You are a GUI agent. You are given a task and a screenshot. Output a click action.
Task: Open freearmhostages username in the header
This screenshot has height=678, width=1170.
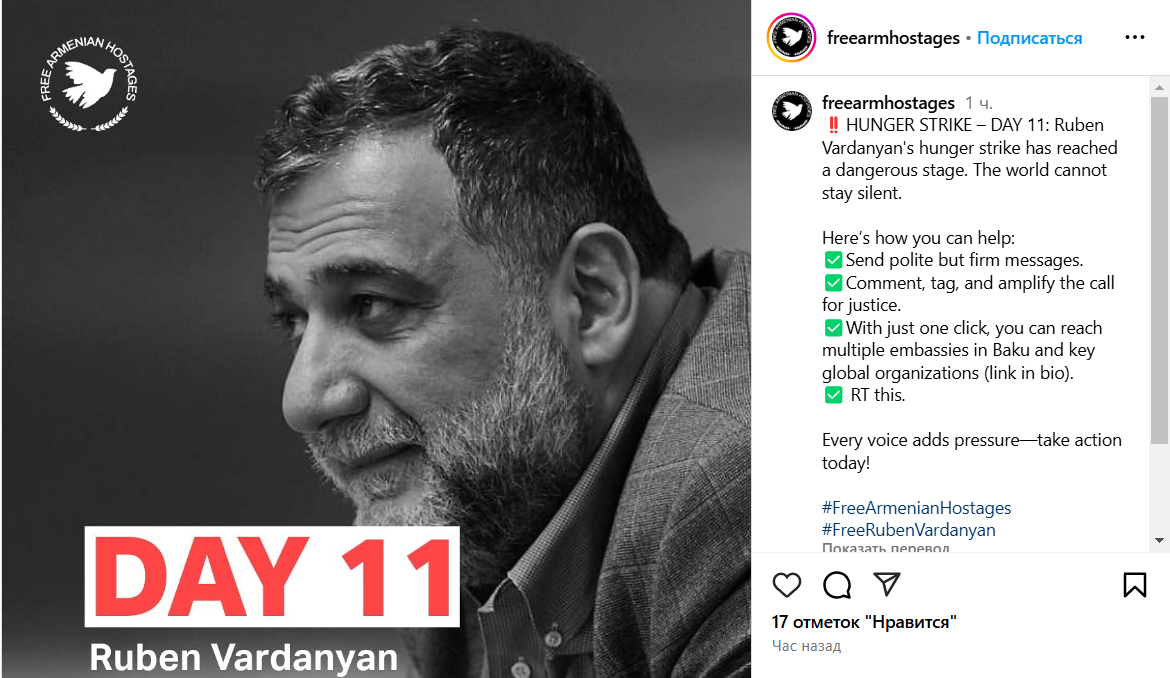tap(893, 38)
